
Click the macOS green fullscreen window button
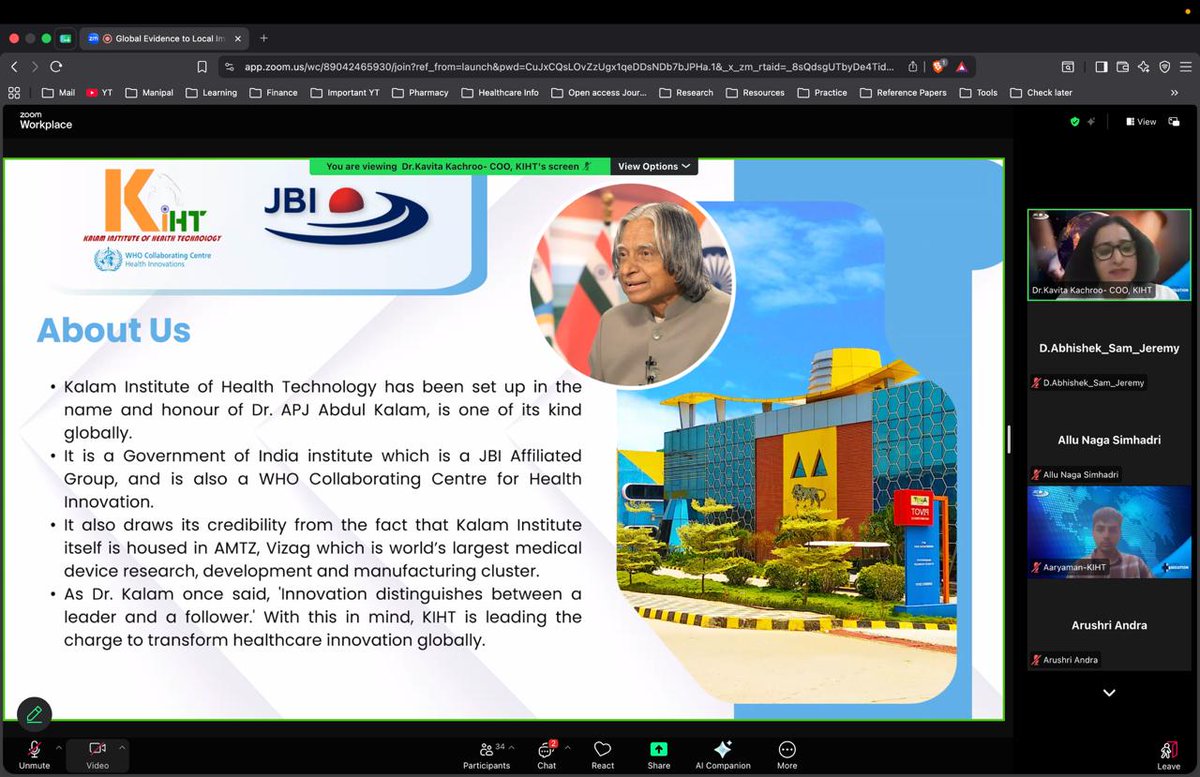pyautogui.click(x=47, y=38)
